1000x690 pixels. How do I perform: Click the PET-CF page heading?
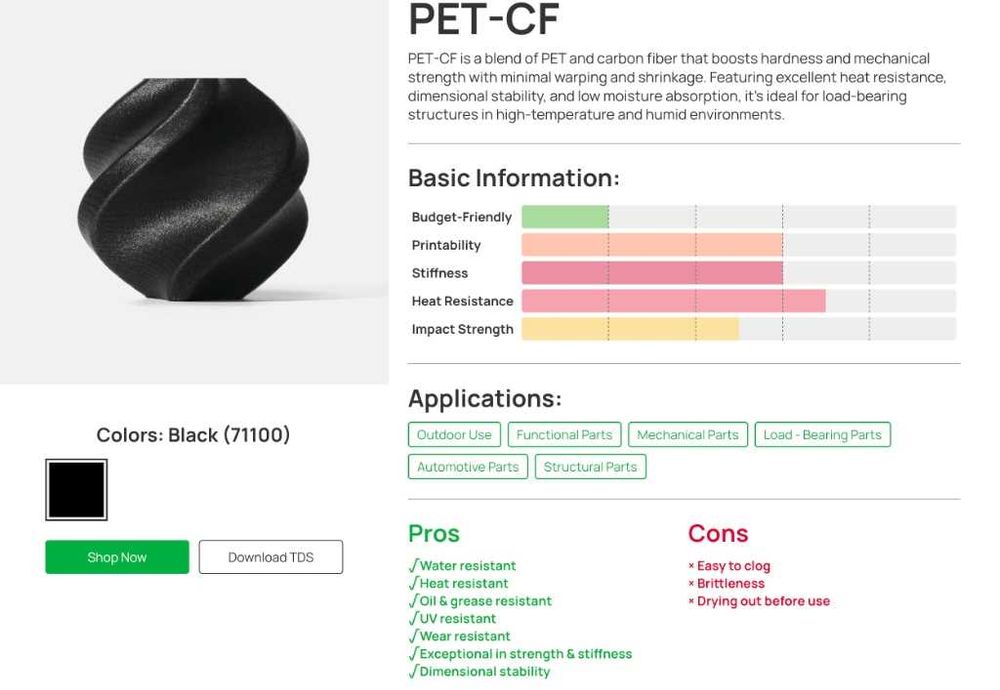484,20
